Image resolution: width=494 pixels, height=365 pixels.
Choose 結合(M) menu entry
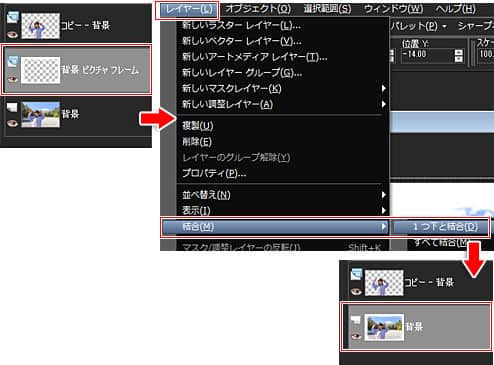[x=275, y=227]
